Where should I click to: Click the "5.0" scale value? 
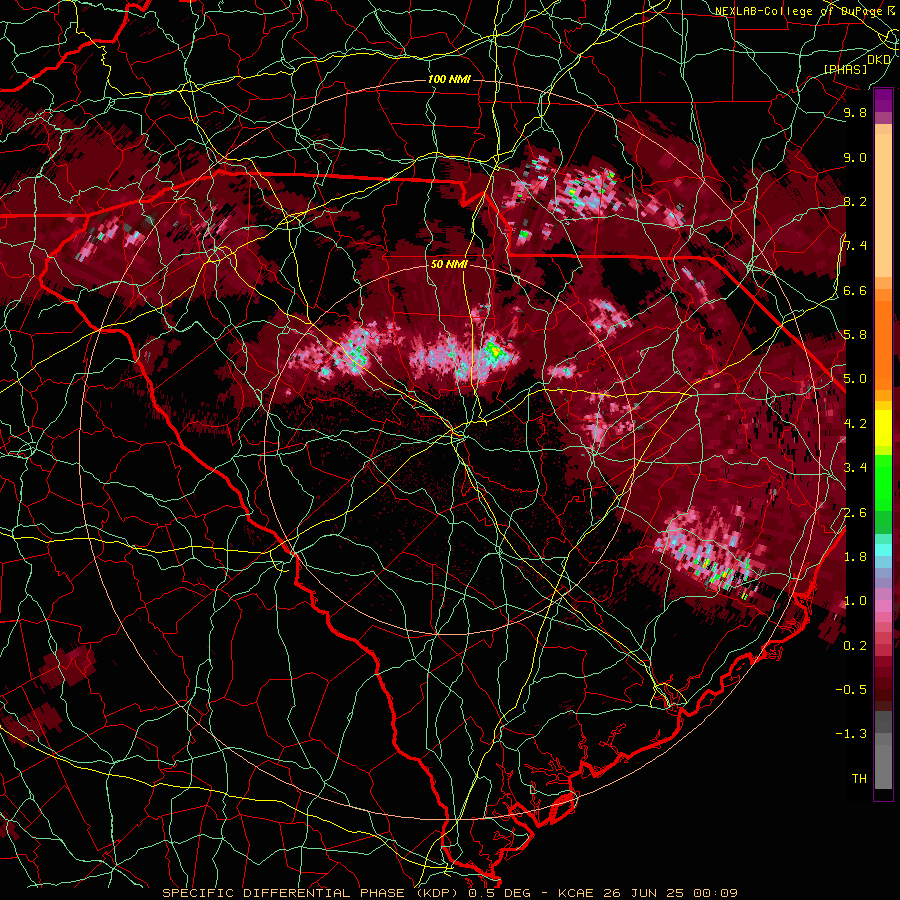pyautogui.click(x=855, y=379)
